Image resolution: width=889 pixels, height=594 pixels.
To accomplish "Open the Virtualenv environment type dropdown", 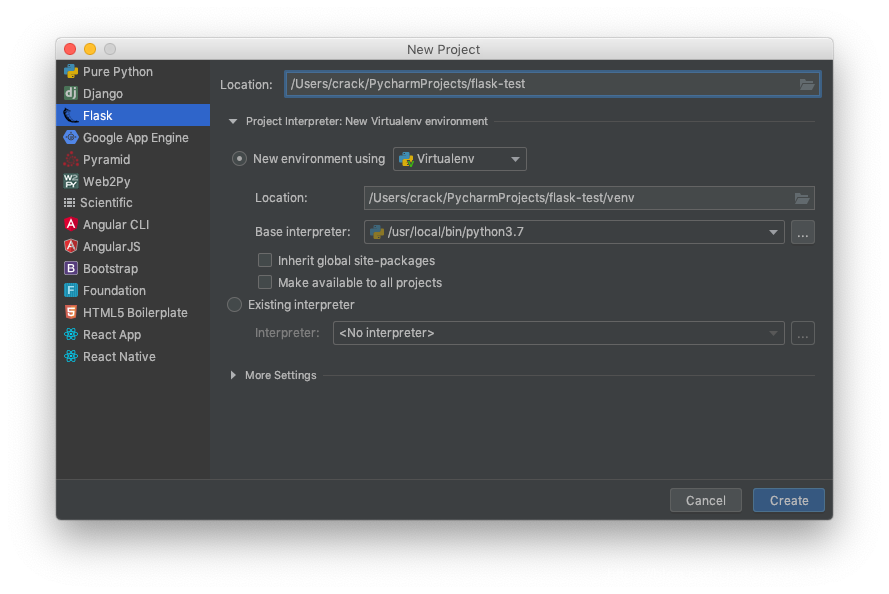I will [x=460, y=159].
